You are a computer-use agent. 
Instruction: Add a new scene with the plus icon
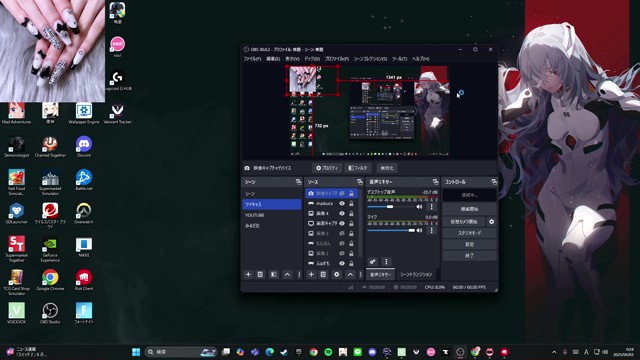[x=248, y=274]
